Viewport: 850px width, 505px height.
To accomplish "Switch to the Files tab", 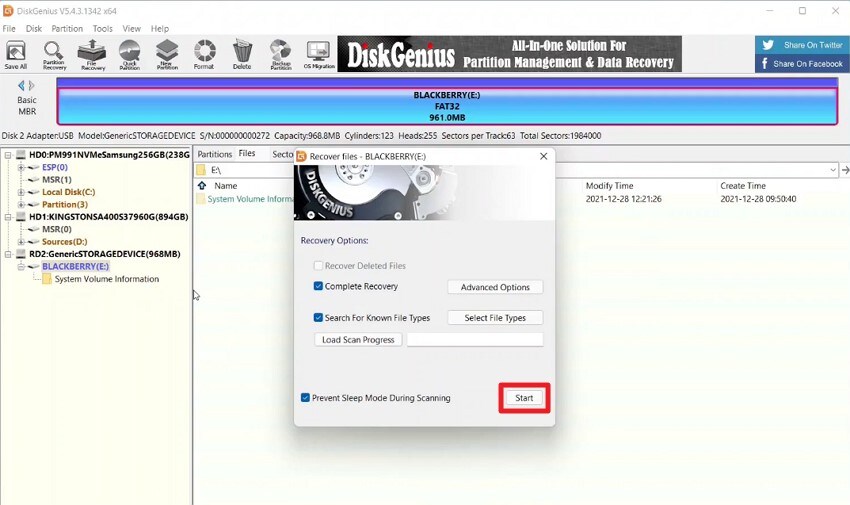I will tap(247, 153).
